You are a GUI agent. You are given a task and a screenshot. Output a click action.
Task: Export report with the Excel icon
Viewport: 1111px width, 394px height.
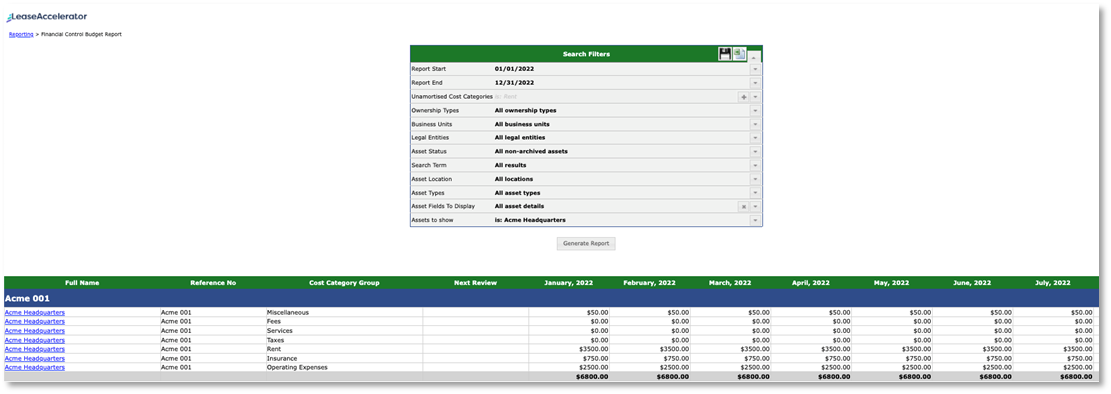coord(740,54)
